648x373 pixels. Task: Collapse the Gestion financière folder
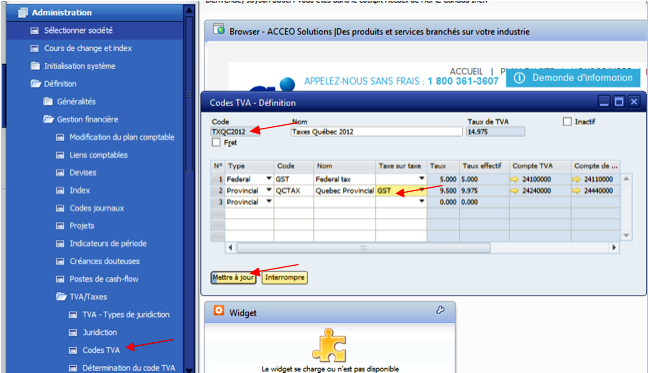point(49,119)
